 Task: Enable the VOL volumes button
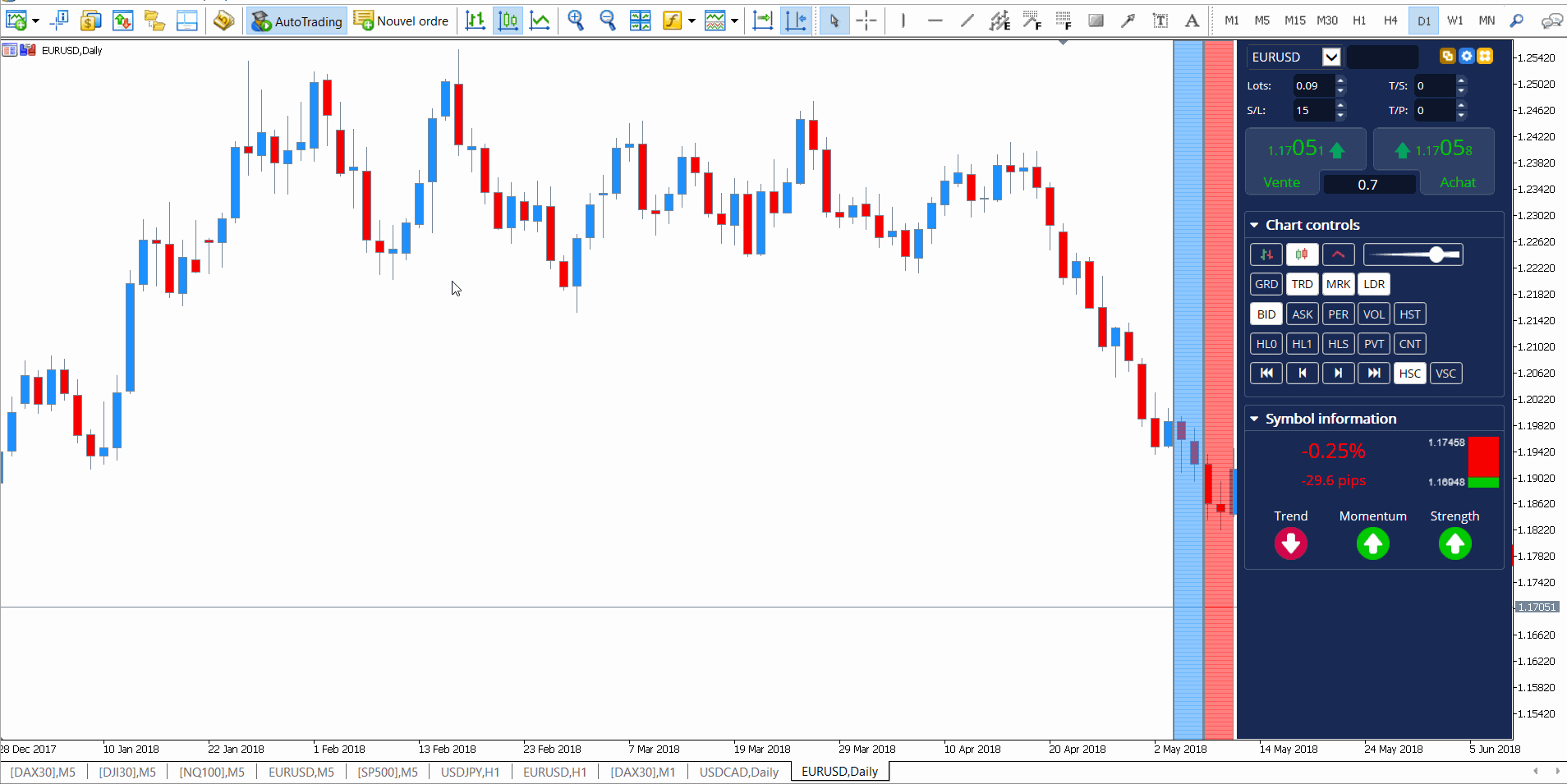coord(1374,314)
